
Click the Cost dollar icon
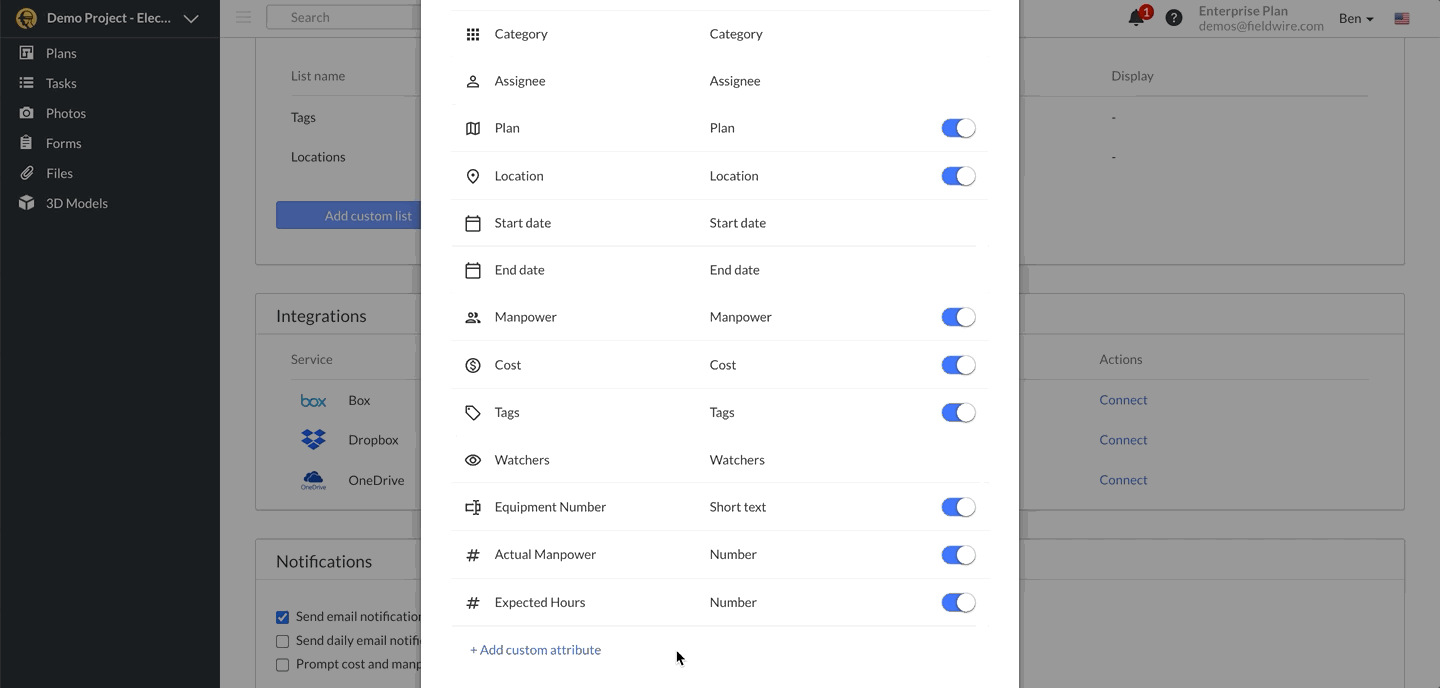(473, 365)
